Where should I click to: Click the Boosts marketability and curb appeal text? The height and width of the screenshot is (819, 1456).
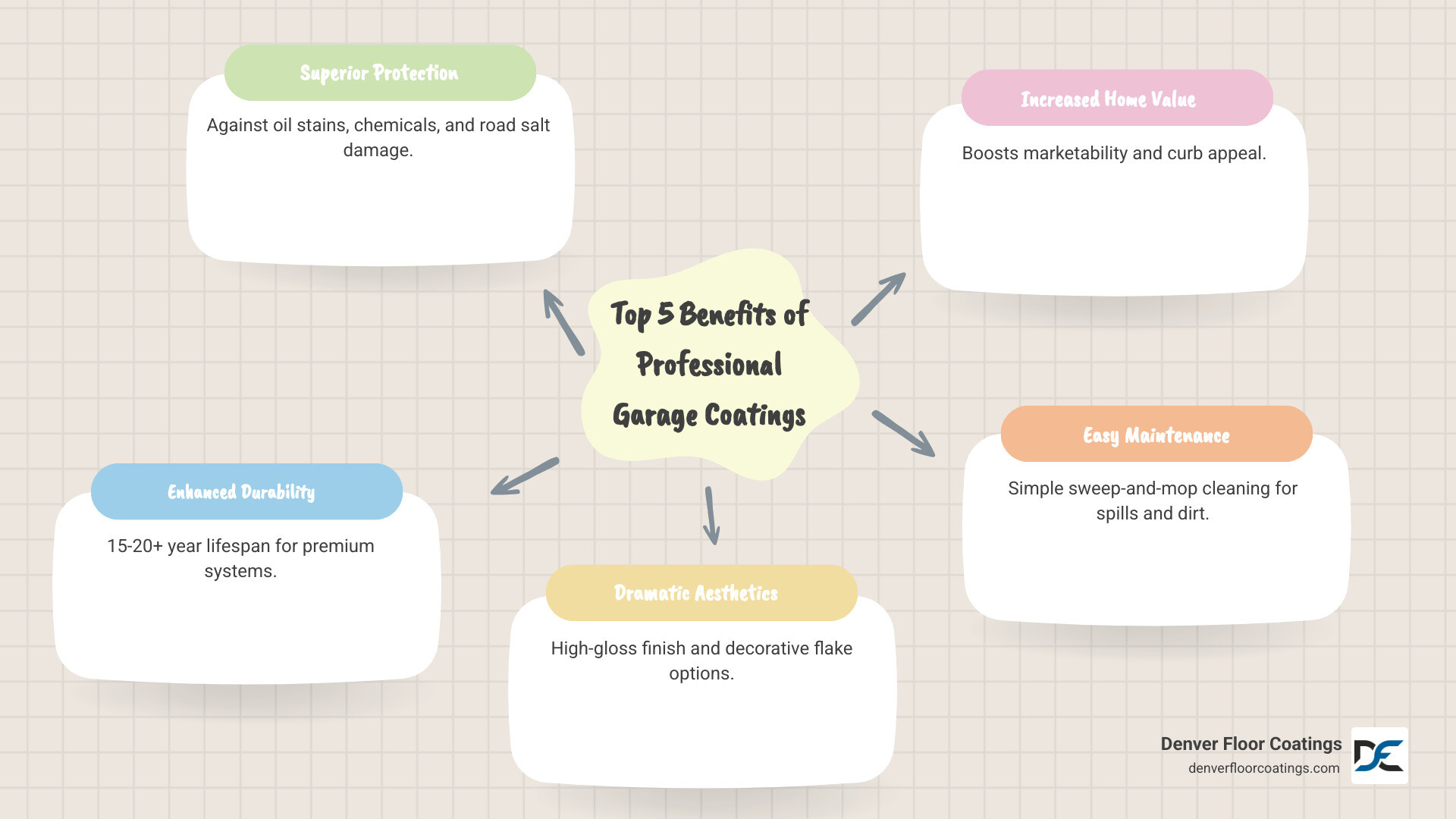click(1114, 153)
